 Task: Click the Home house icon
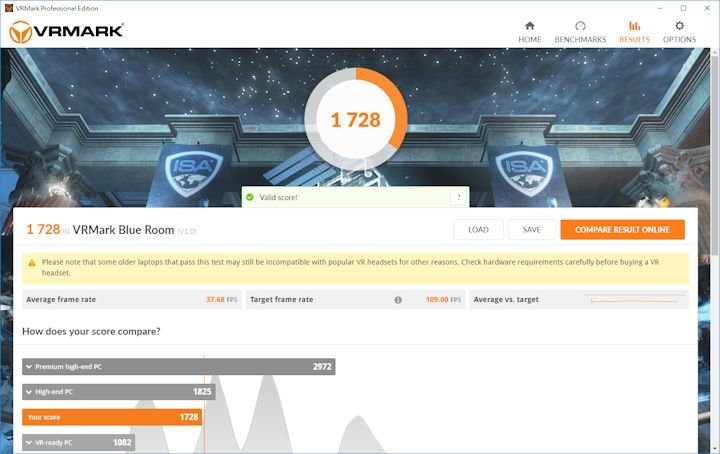pos(529,26)
